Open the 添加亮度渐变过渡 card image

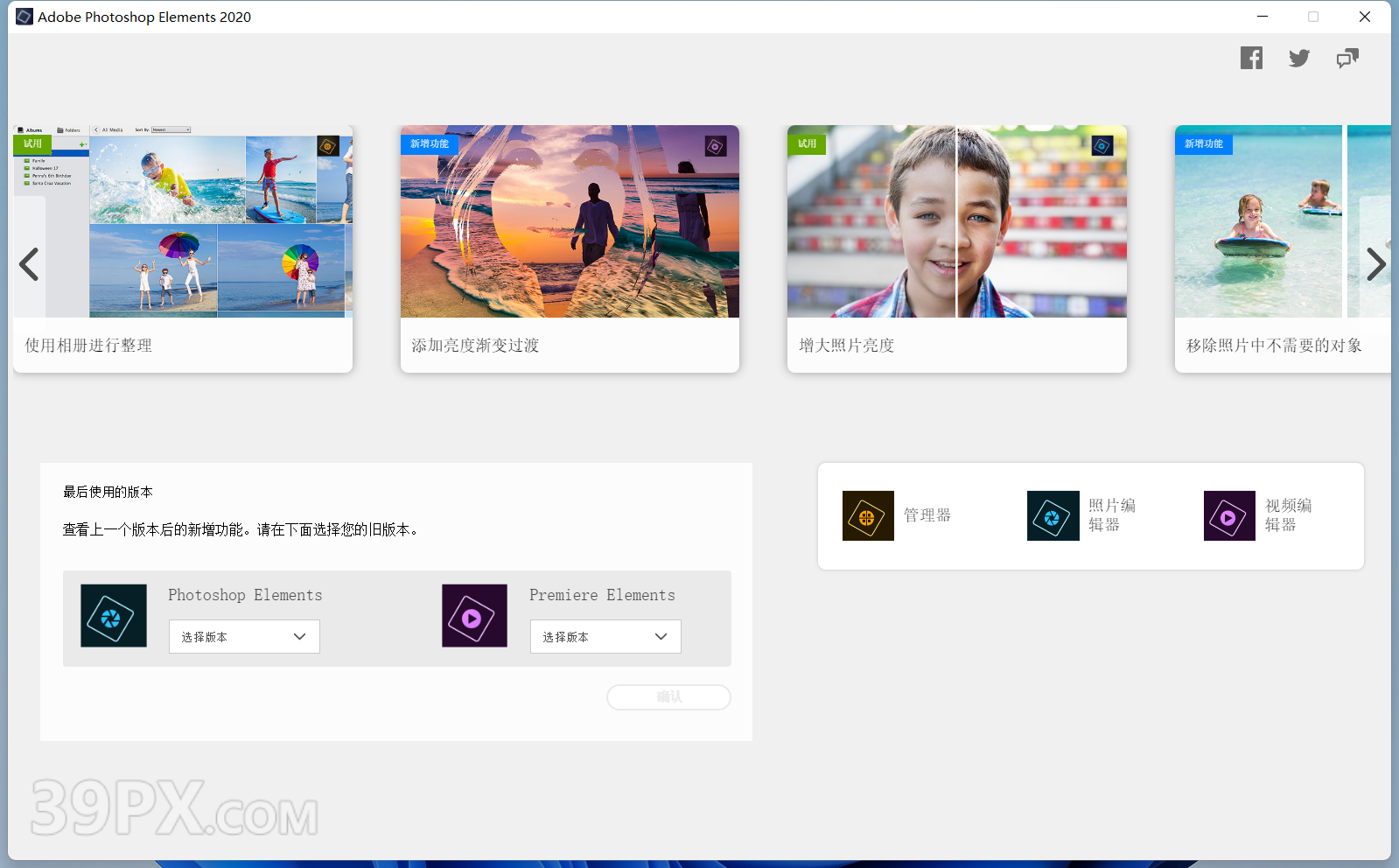coord(570,221)
